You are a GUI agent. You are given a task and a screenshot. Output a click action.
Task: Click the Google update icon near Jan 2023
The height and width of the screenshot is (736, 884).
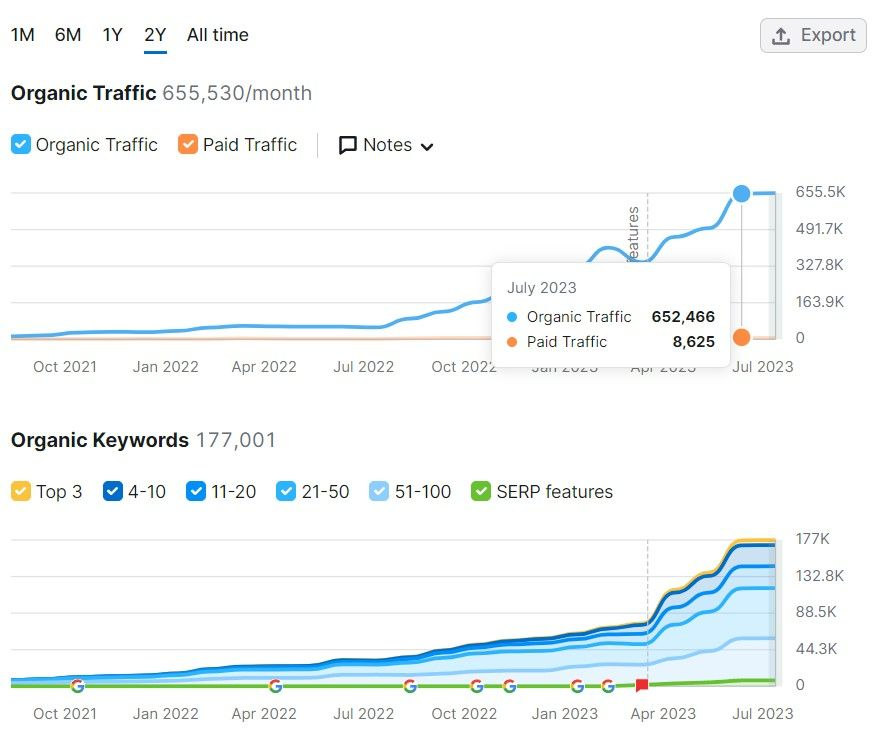[x=577, y=686]
